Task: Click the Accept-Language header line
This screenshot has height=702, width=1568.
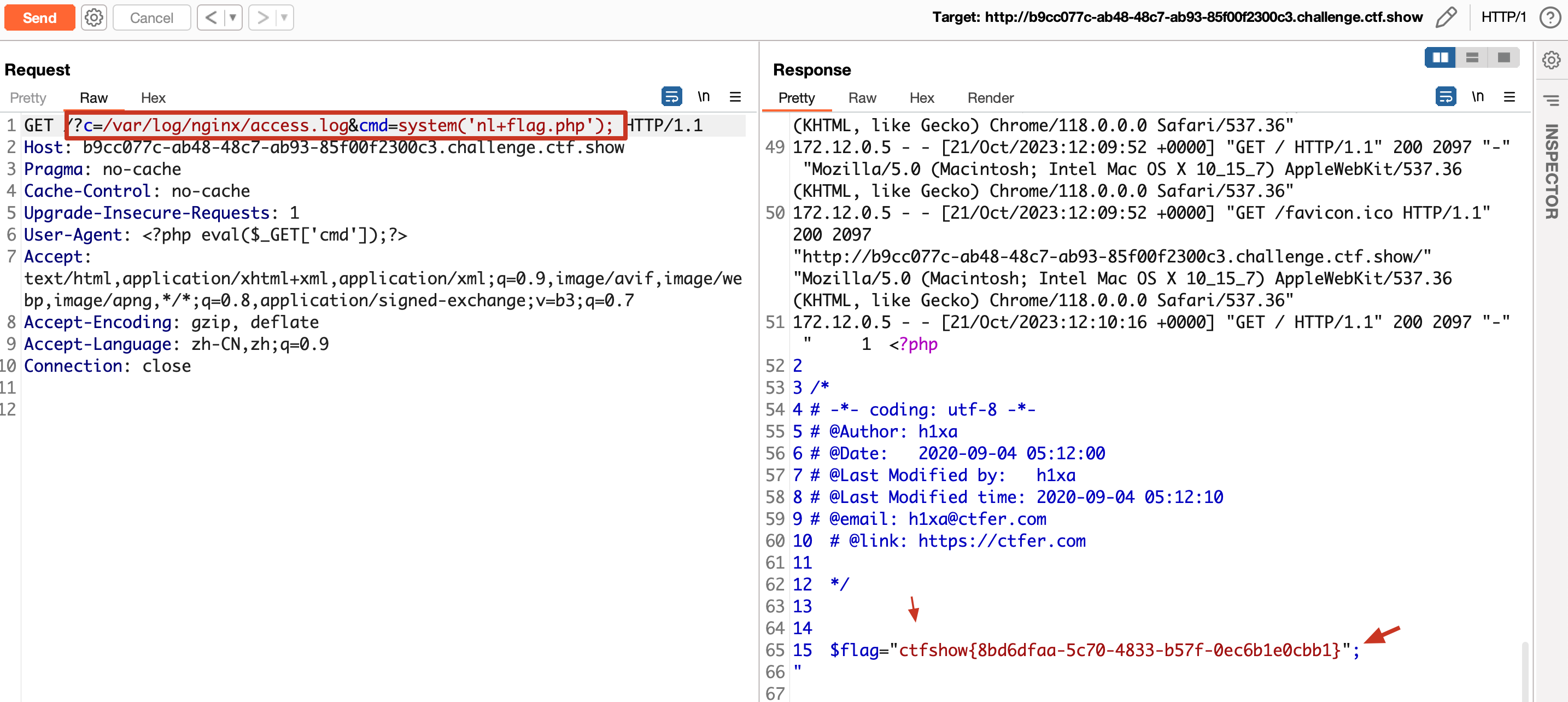Action: point(176,344)
